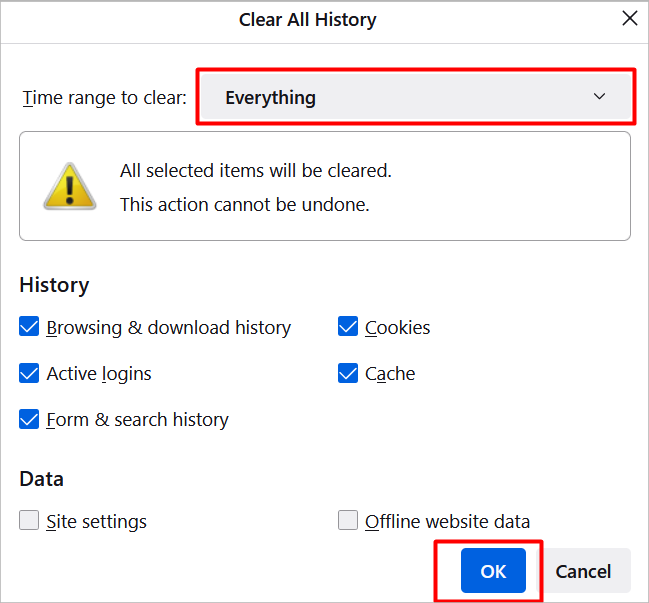The width and height of the screenshot is (649, 603).
Task: Uncheck the Cookies checkbox
Action: point(348,327)
